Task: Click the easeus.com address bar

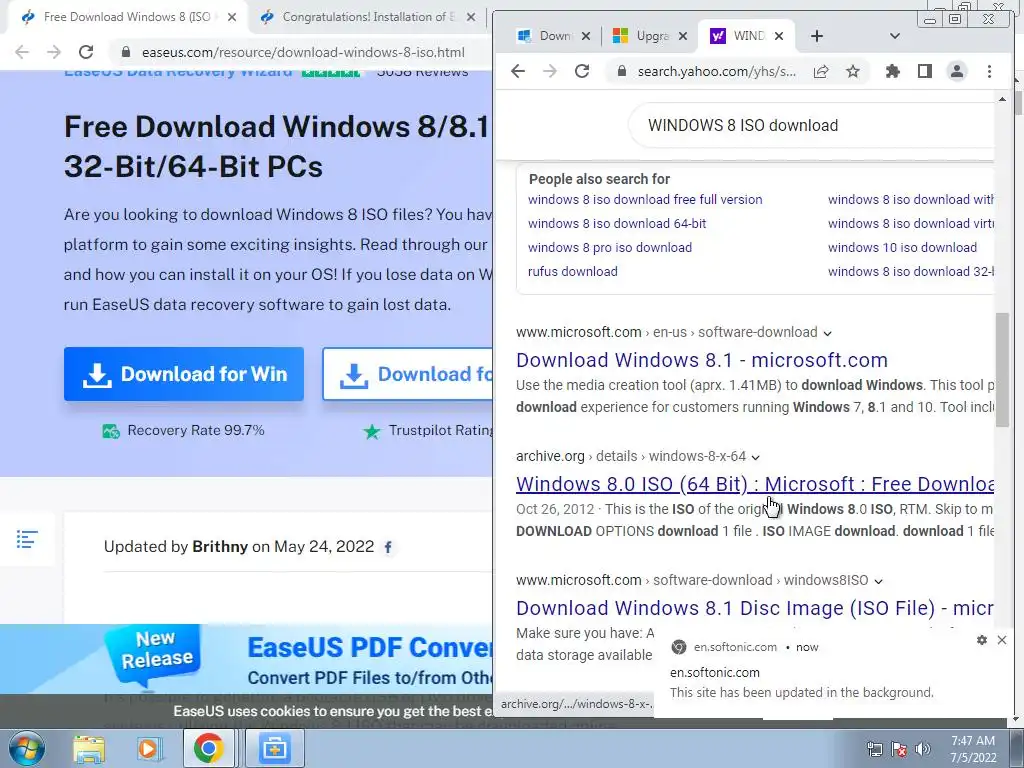Action: click(303, 52)
